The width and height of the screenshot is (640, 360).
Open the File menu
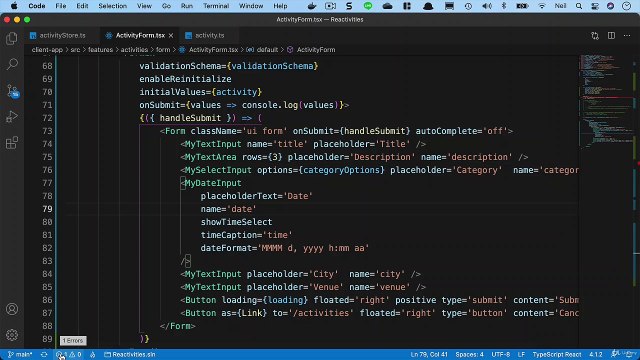(x=60, y=6)
